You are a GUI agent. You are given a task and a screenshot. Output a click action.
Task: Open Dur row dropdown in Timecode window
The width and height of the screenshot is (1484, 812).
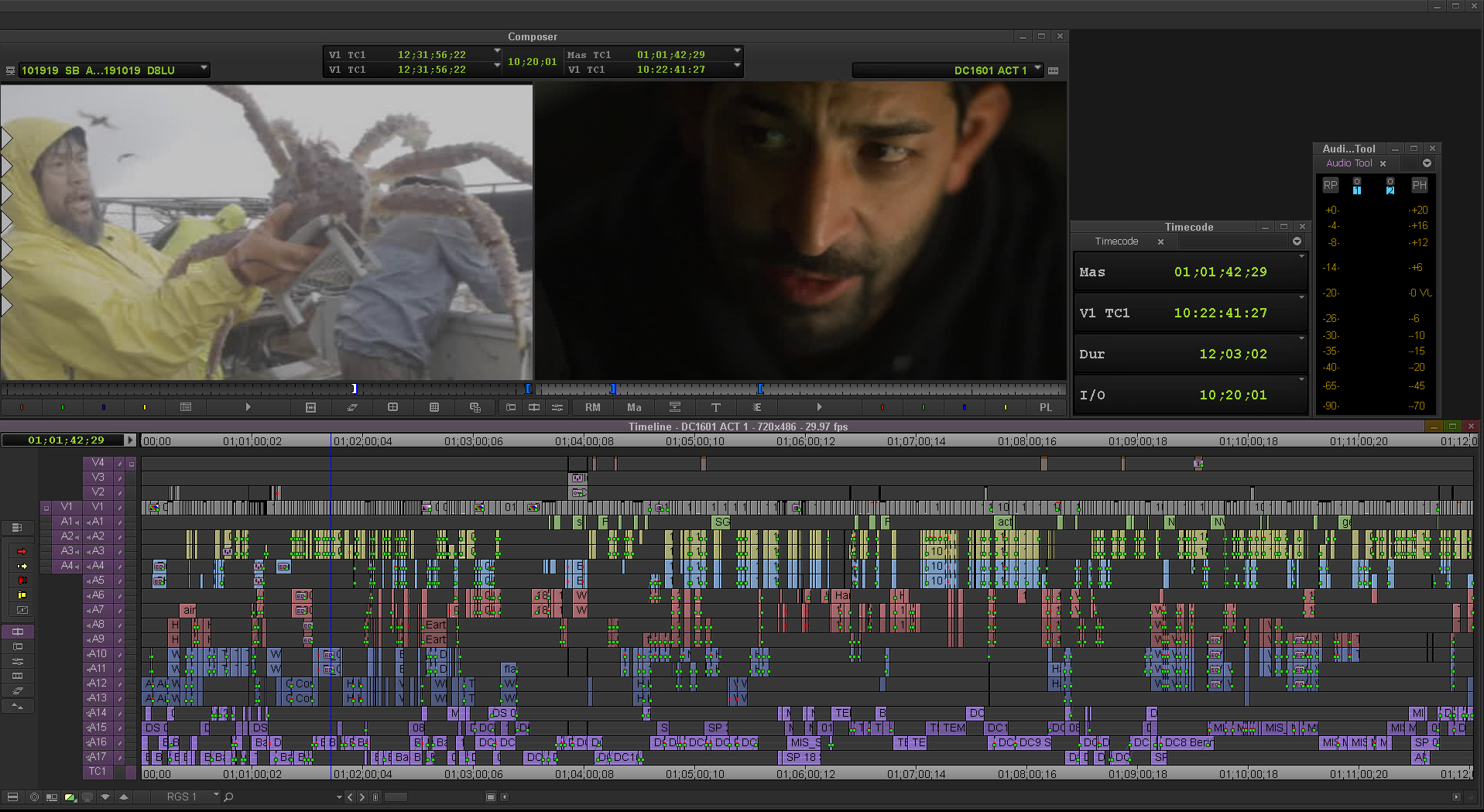click(1301, 338)
